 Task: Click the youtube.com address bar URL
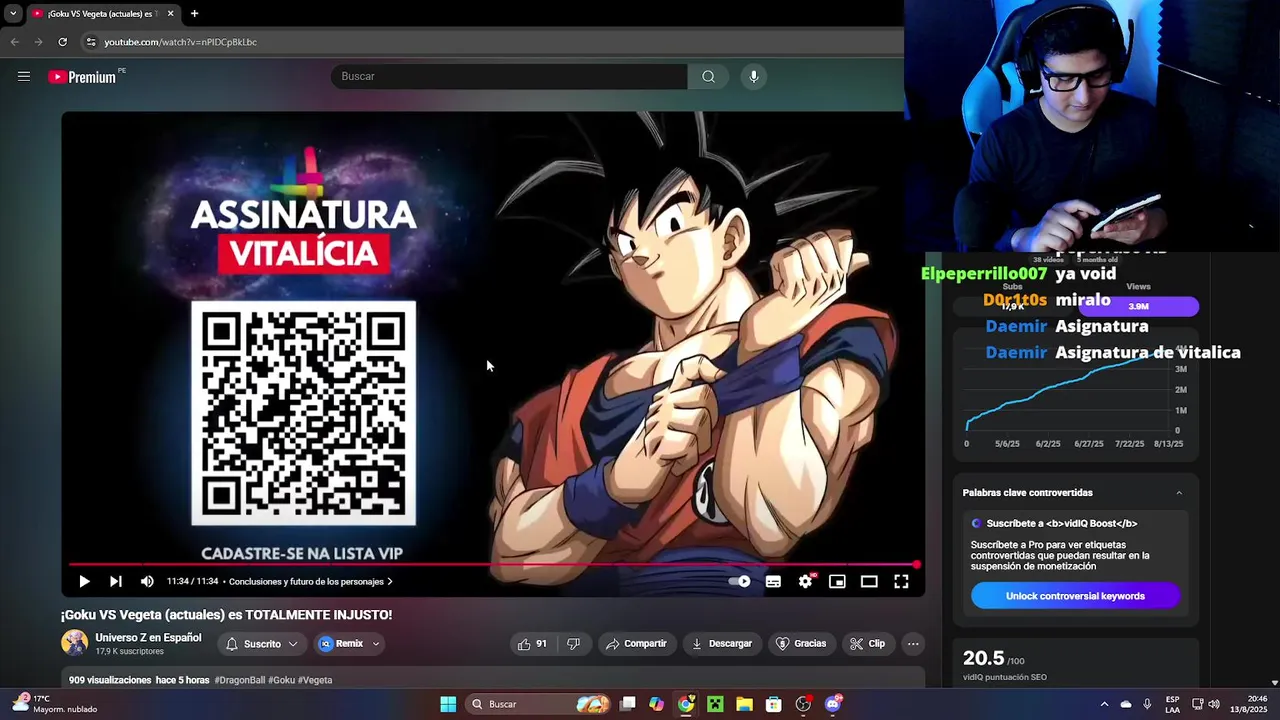pyautogui.click(x=181, y=42)
